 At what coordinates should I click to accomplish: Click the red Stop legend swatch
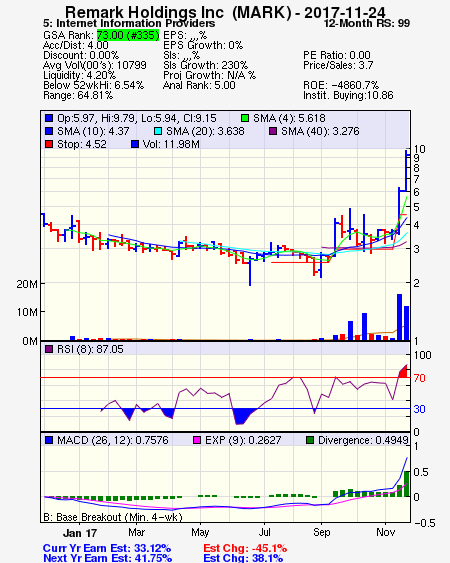pos(49,144)
